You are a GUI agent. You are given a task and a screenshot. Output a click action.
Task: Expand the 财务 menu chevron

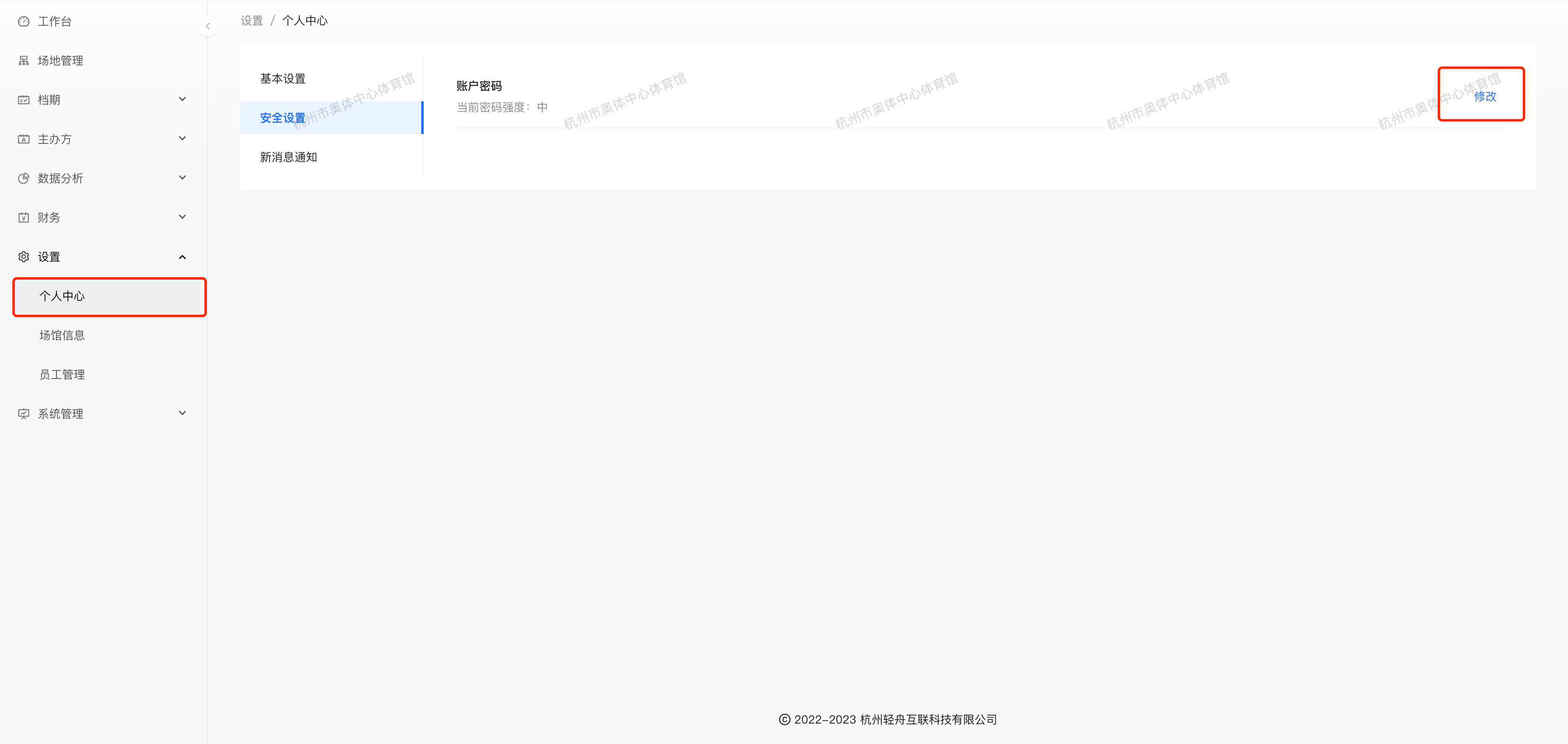182,217
